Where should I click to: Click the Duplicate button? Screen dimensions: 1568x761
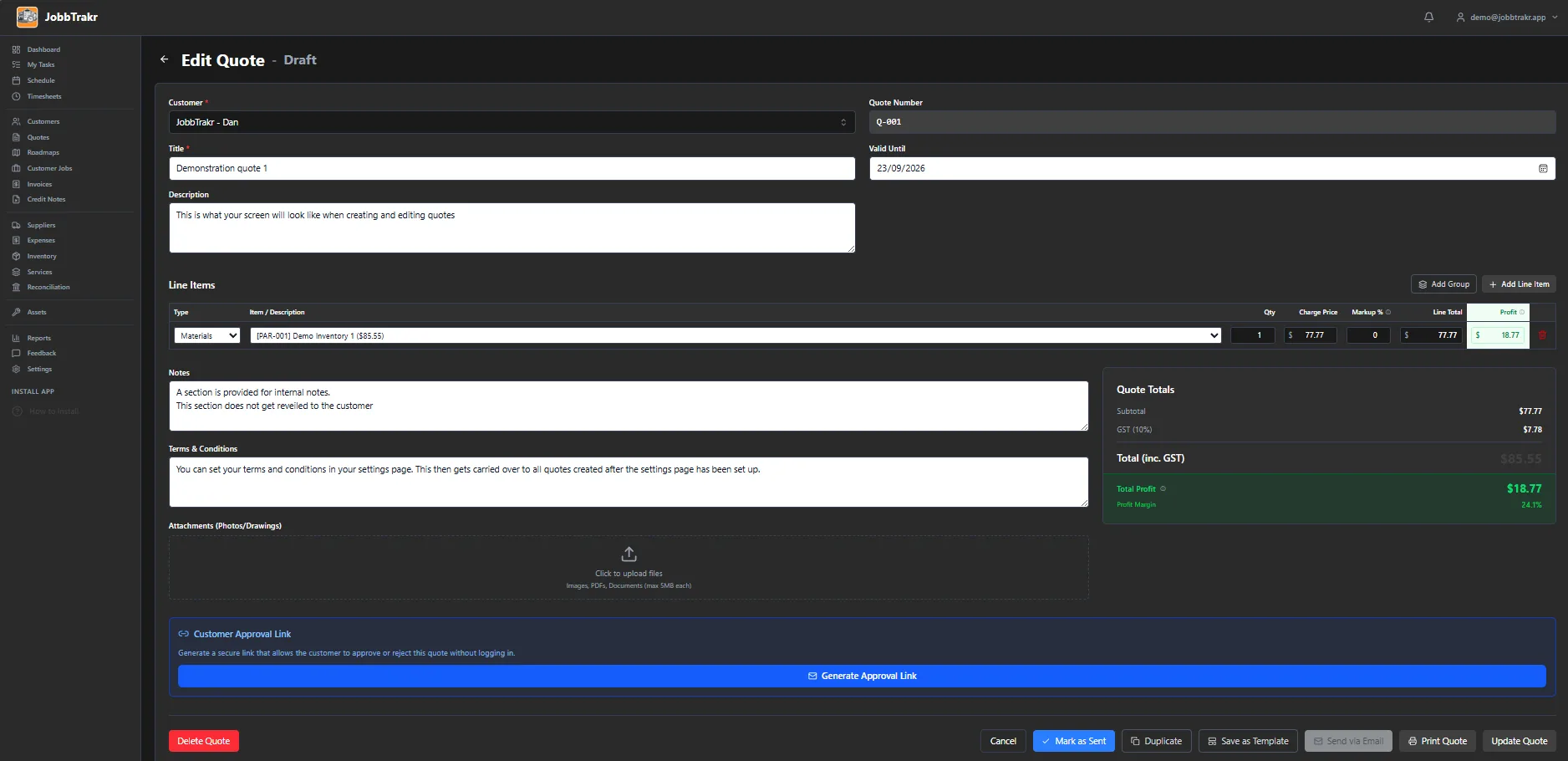(x=1156, y=741)
